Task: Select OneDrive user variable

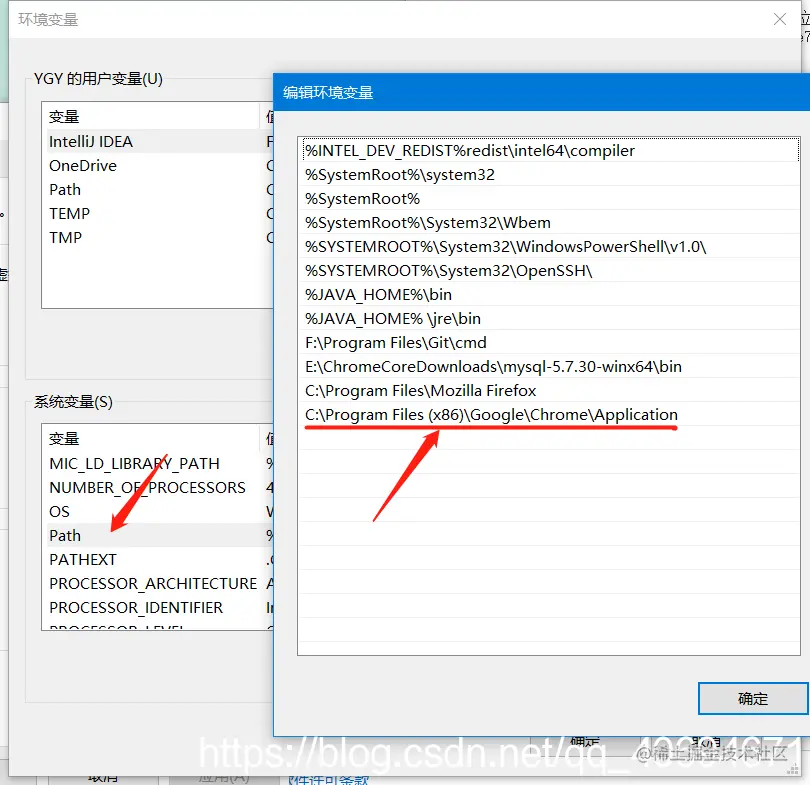Action: click(159, 165)
